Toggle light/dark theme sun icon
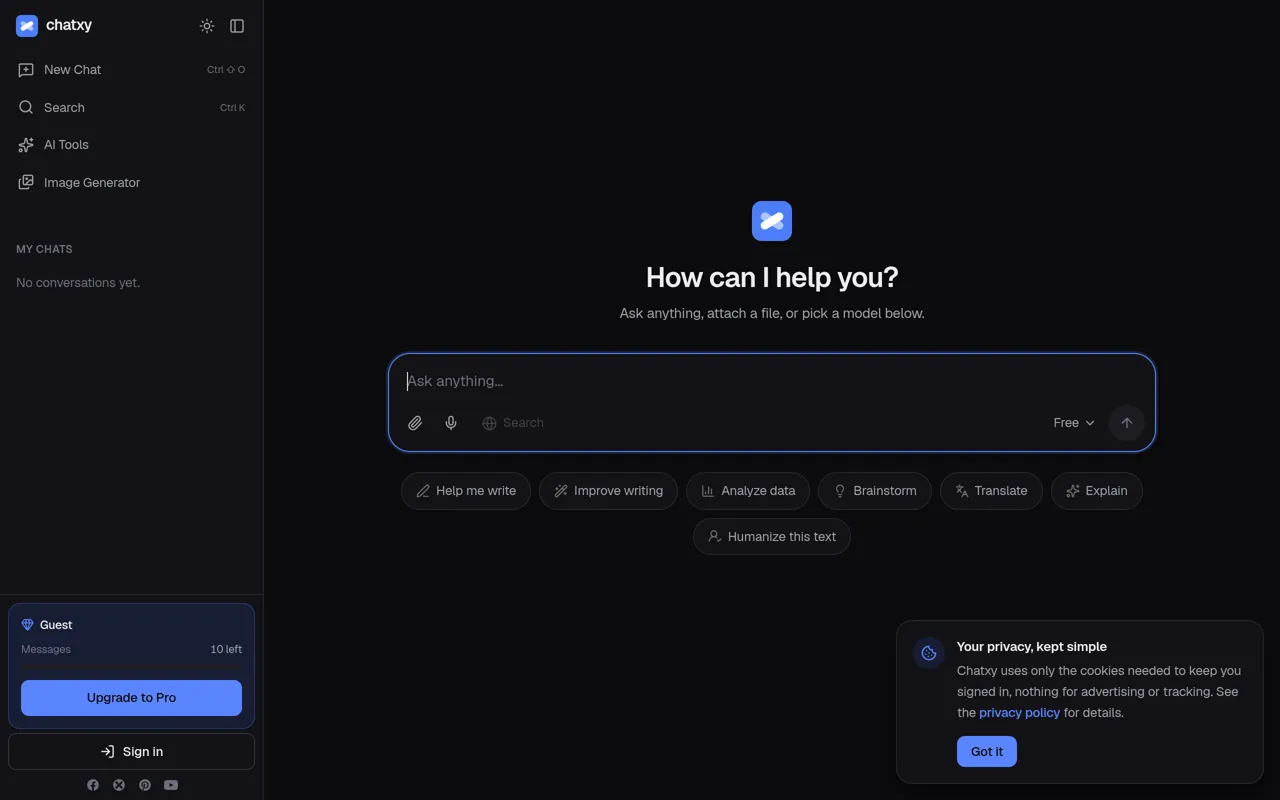 click(x=207, y=26)
